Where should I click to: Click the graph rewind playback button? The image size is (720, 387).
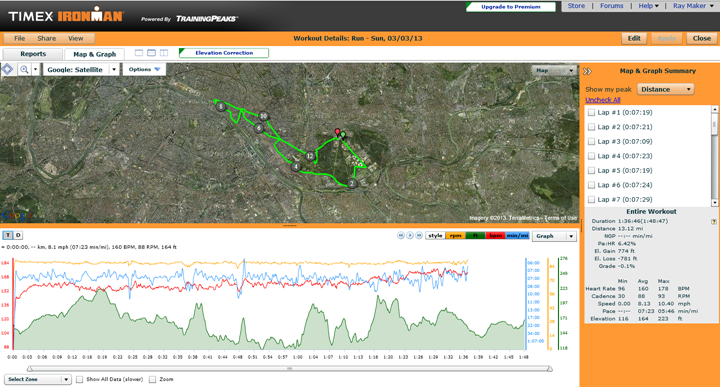(401, 236)
